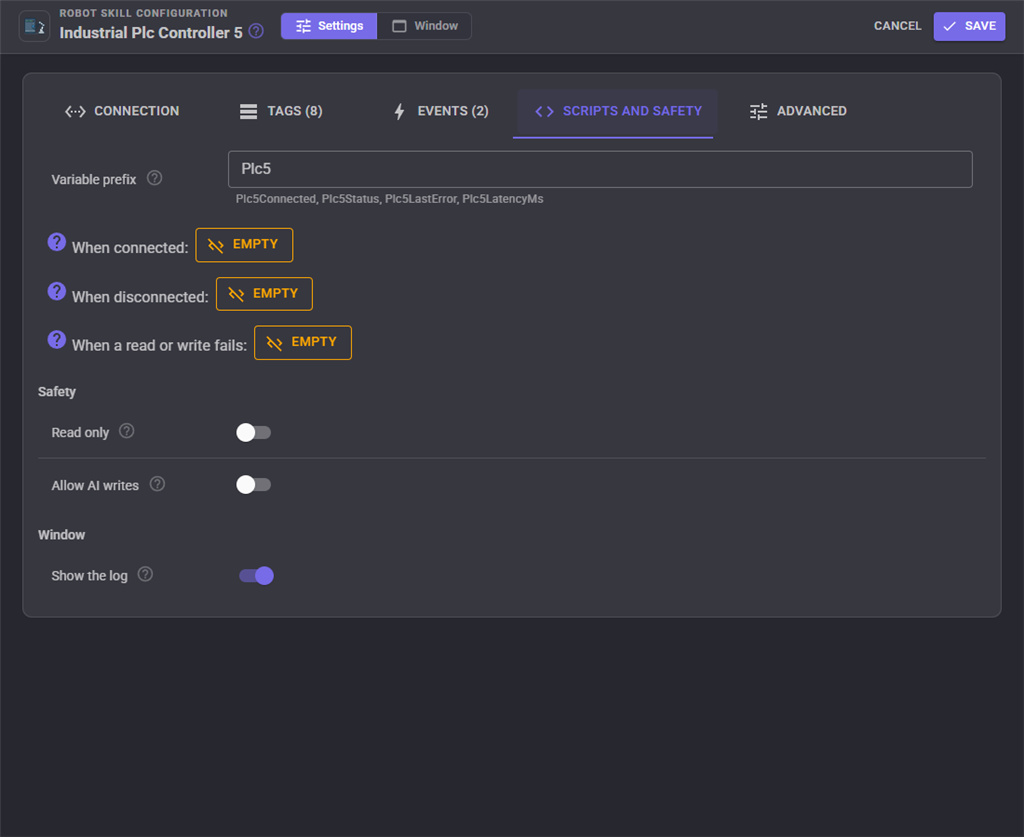The height and width of the screenshot is (837, 1024).
Task: Cancel the configuration changes
Action: 897,26
